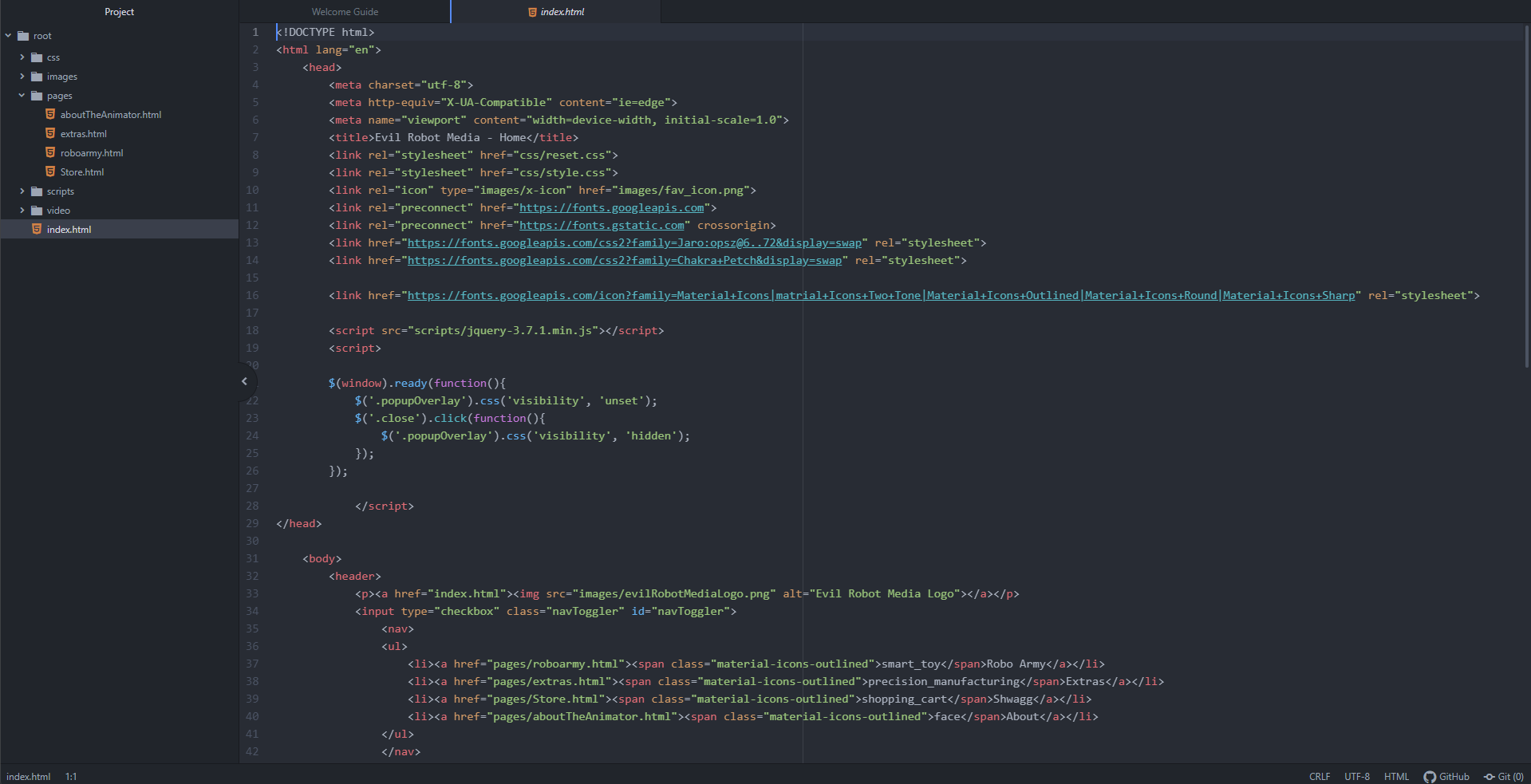This screenshot has width=1531, height=784.
Task: Switch to the Welcome Guide tab
Action: pos(345,12)
